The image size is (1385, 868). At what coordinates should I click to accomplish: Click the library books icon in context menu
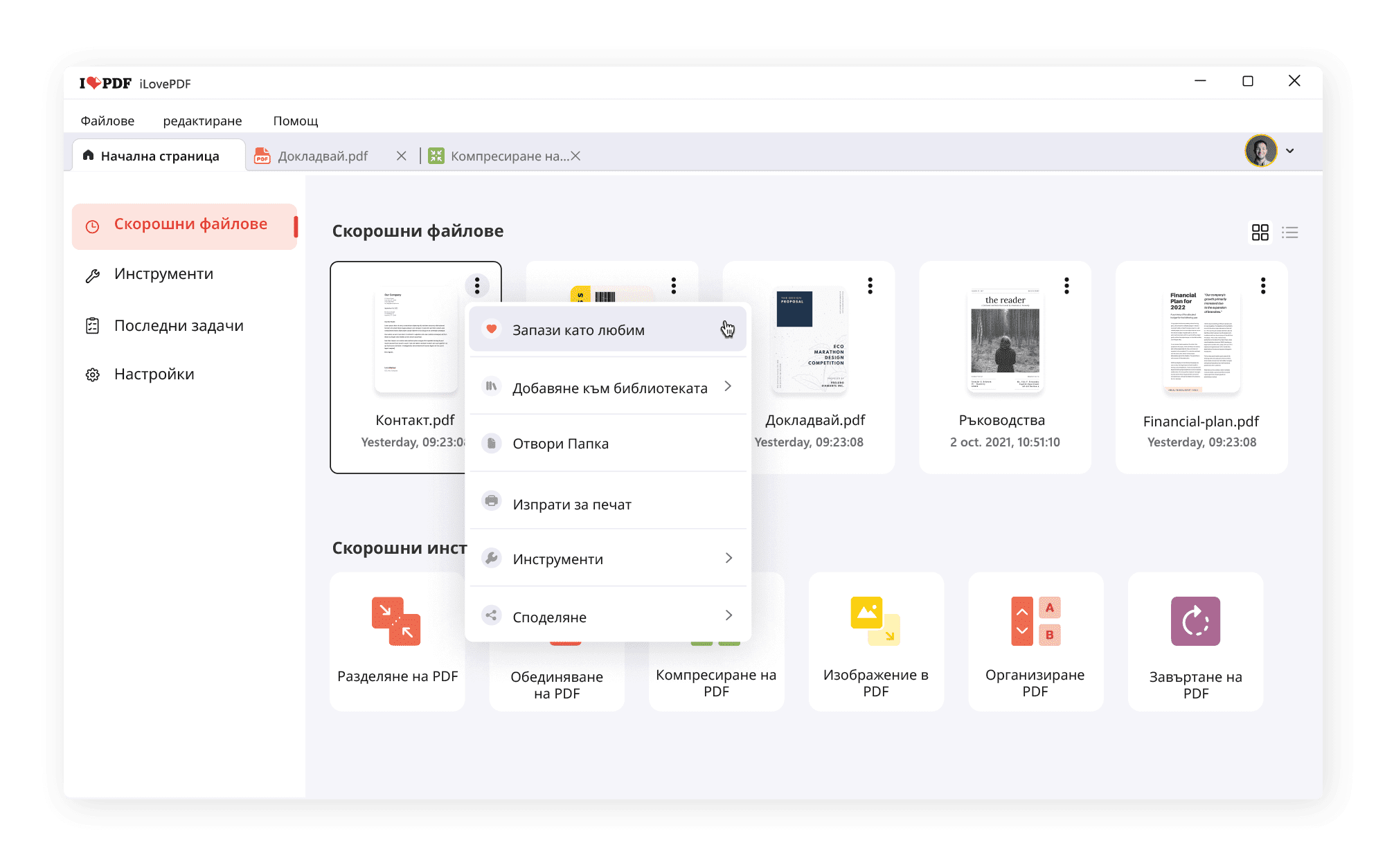492,386
